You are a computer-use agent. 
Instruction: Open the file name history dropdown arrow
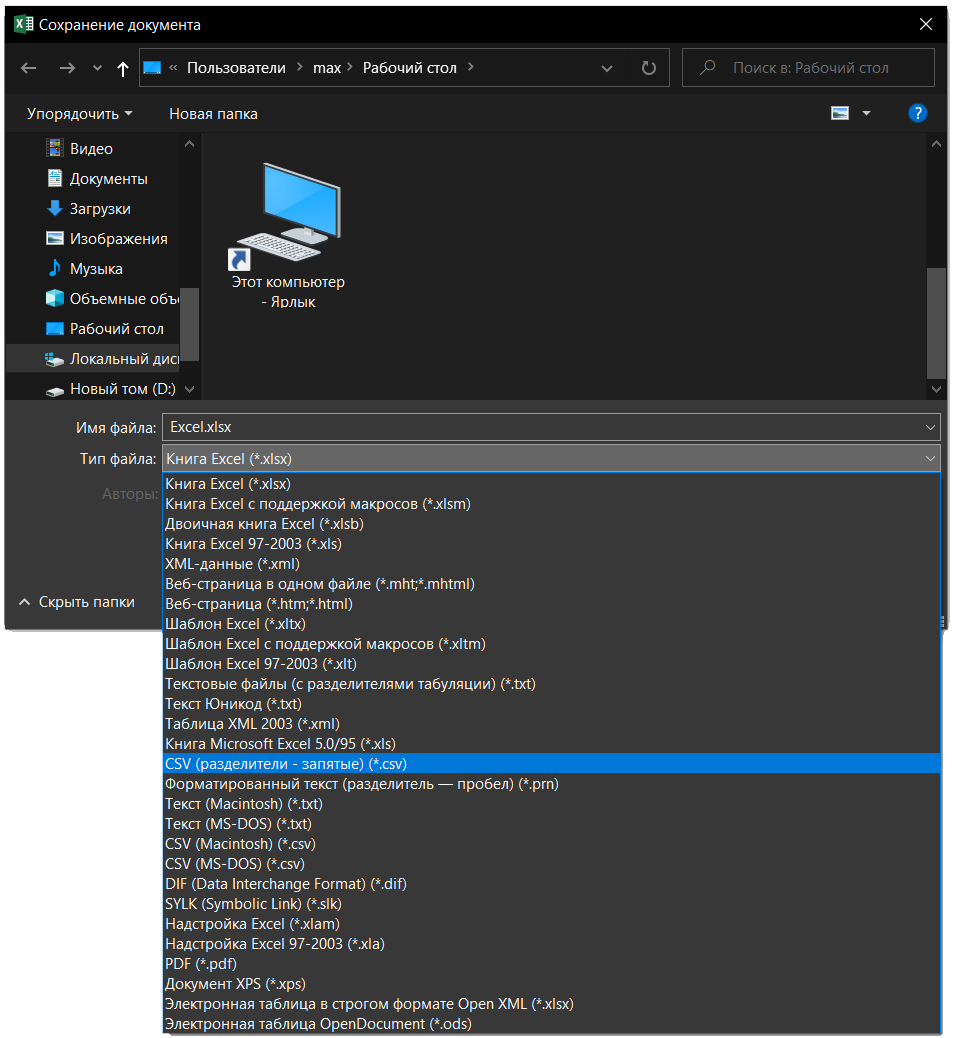(x=930, y=428)
